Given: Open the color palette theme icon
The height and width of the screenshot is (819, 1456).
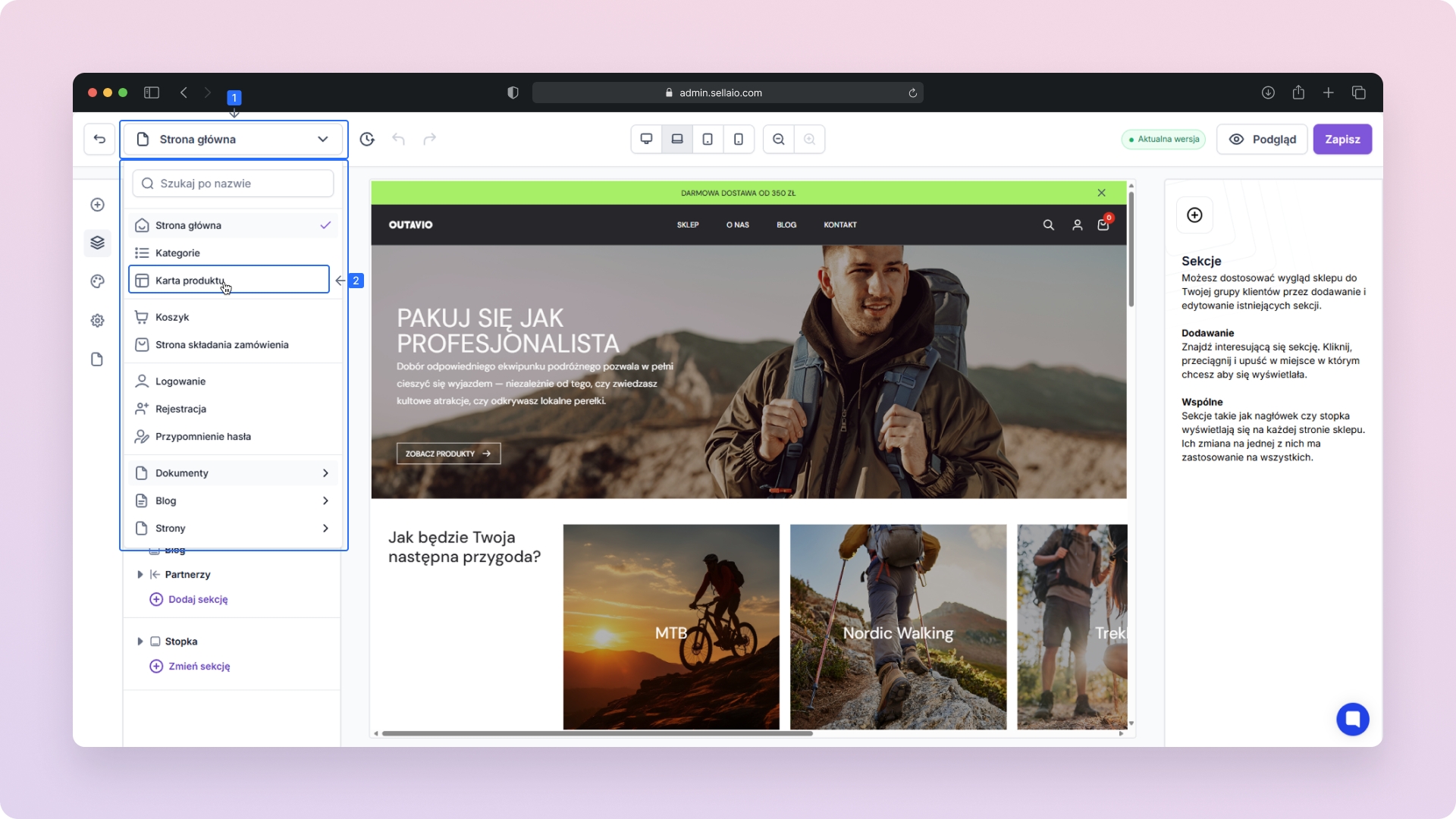Looking at the screenshot, I should (97, 282).
